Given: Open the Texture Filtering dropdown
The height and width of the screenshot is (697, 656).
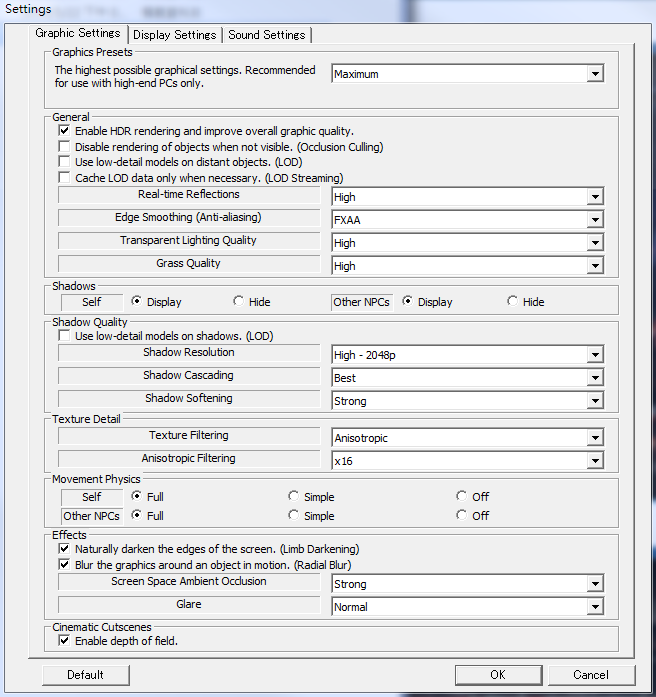Looking at the screenshot, I should [x=468, y=438].
